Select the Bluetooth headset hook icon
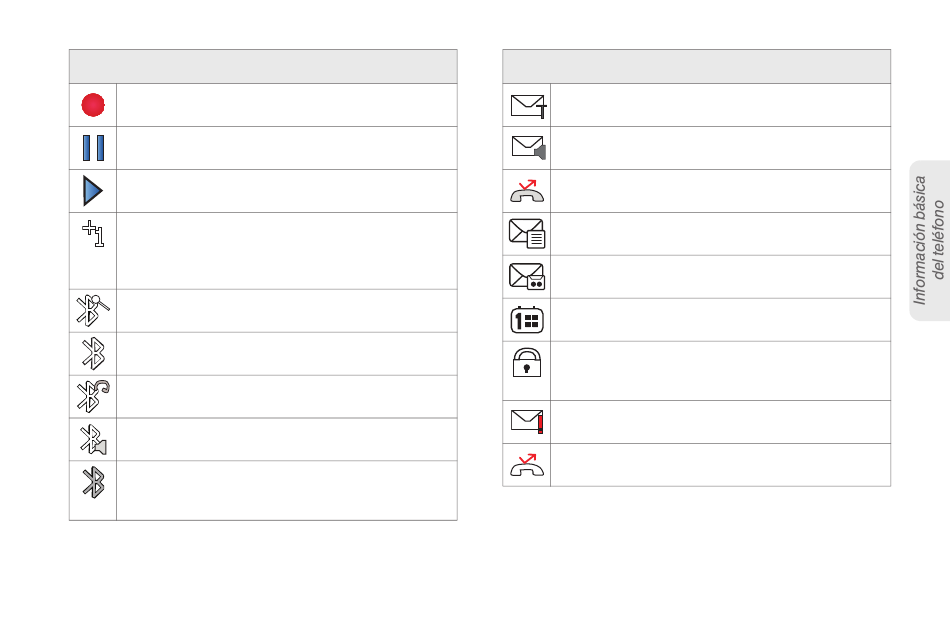950x633 pixels. pos(93,396)
